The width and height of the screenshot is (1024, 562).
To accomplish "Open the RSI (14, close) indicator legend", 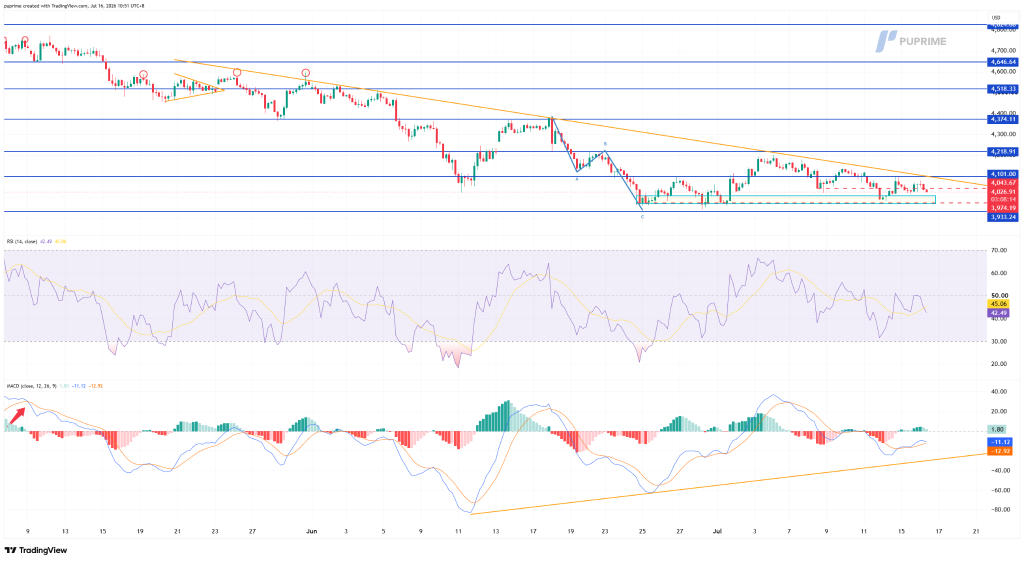I will tap(22, 242).
